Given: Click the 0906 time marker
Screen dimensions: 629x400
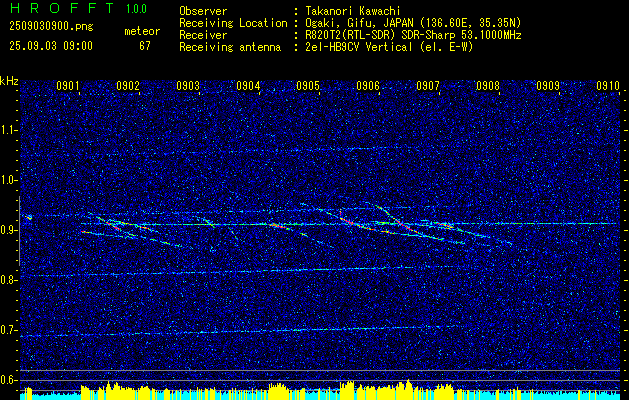Looking at the screenshot, I should (x=368, y=86).
